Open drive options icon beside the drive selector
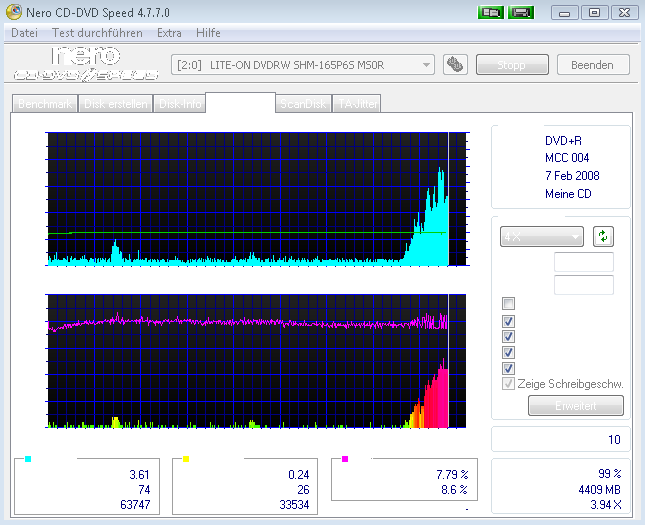This screenshot has height=525, width=645. tap(455, 65)
